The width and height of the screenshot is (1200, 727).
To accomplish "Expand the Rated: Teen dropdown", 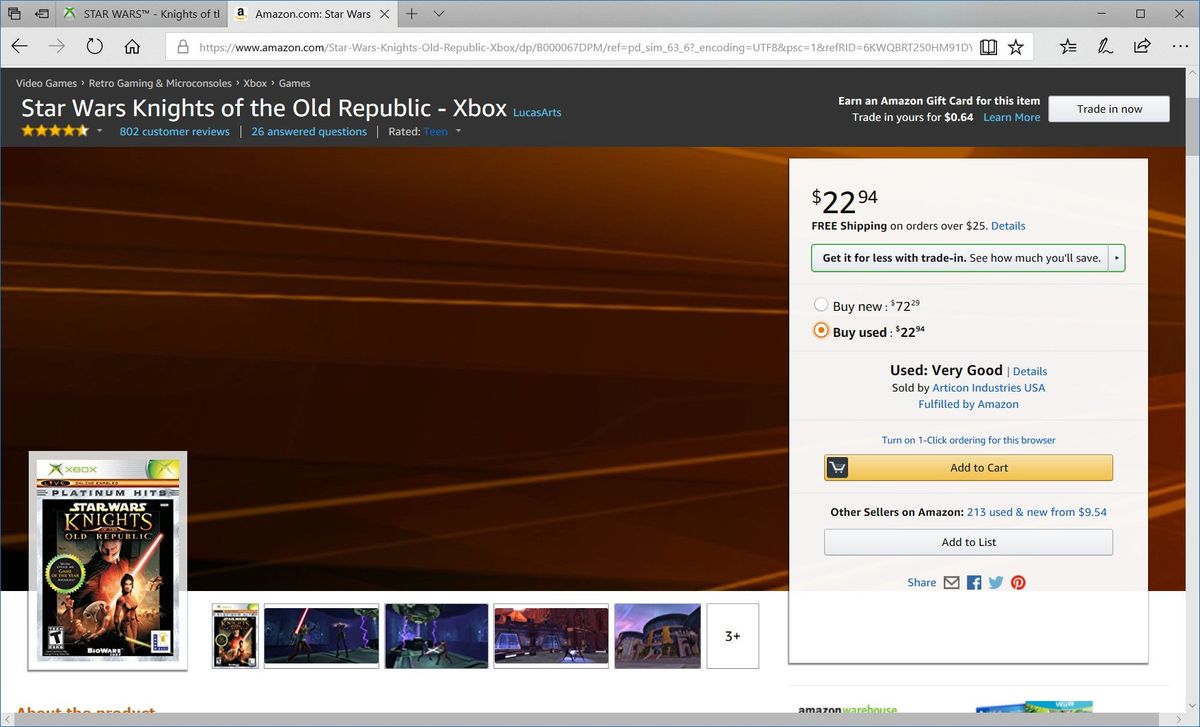I will click(x=458, y=131).
